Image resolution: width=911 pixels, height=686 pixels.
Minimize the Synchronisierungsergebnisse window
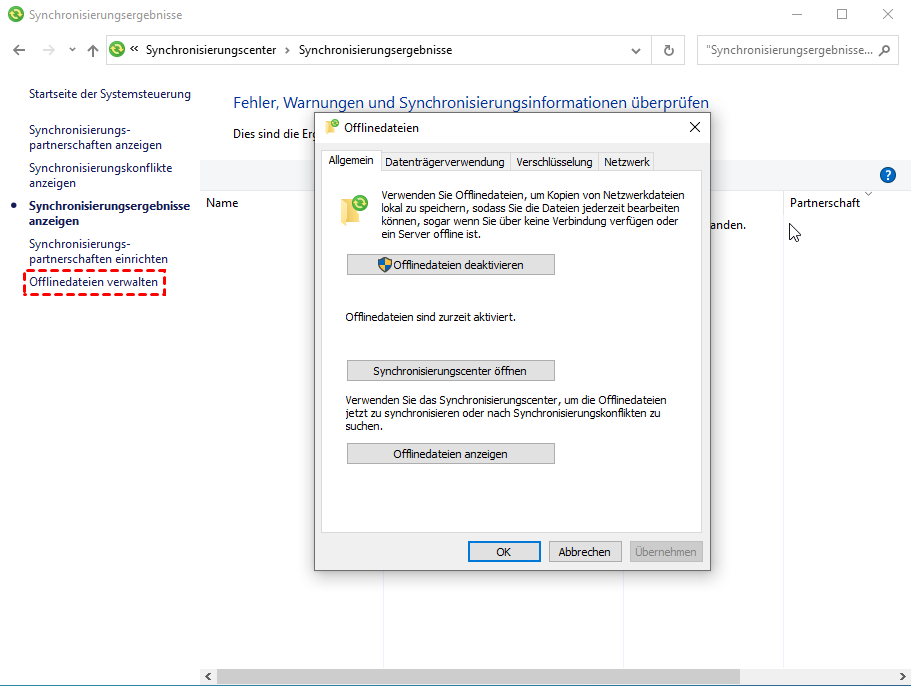tap(797, 15)
